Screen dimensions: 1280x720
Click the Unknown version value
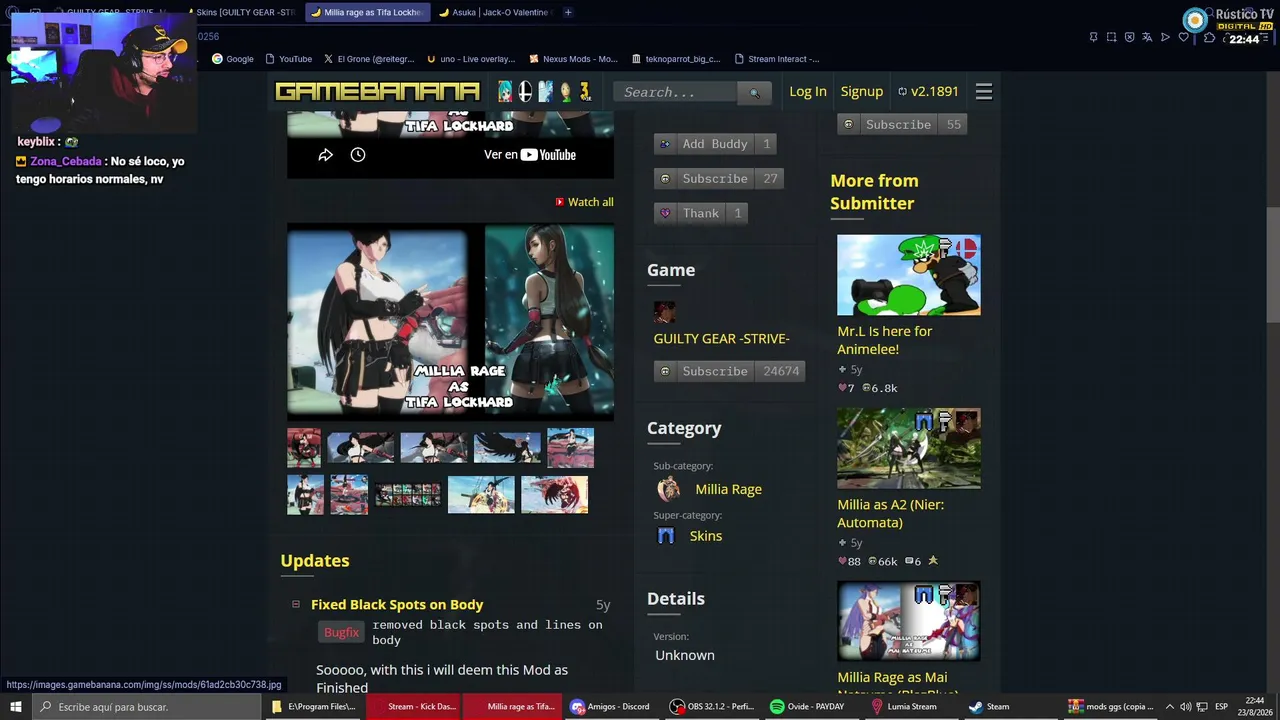click(685, 655)
